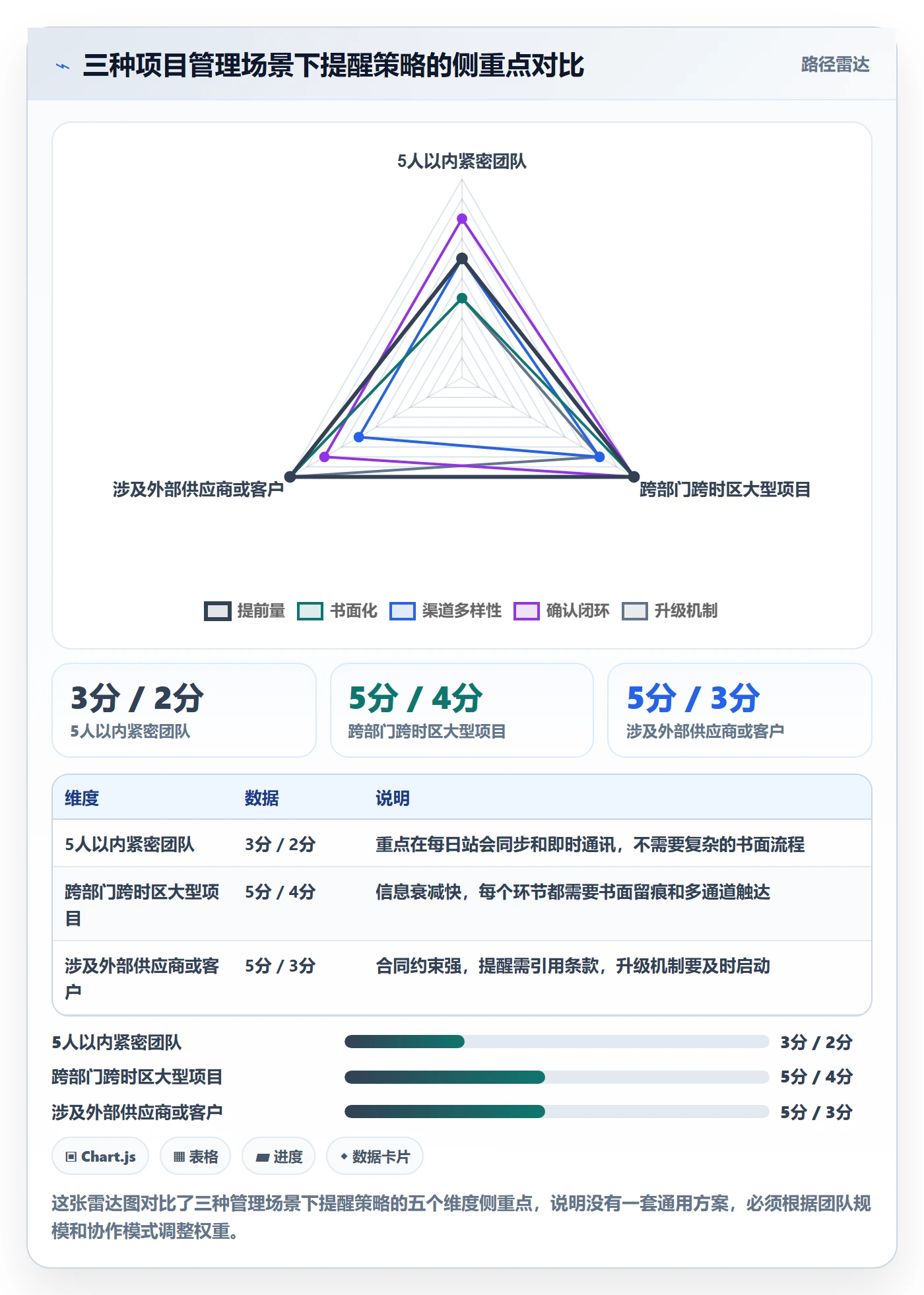Click the purple data point at radar top
This screenshot has height=1295, width=924.
(462, 218)
